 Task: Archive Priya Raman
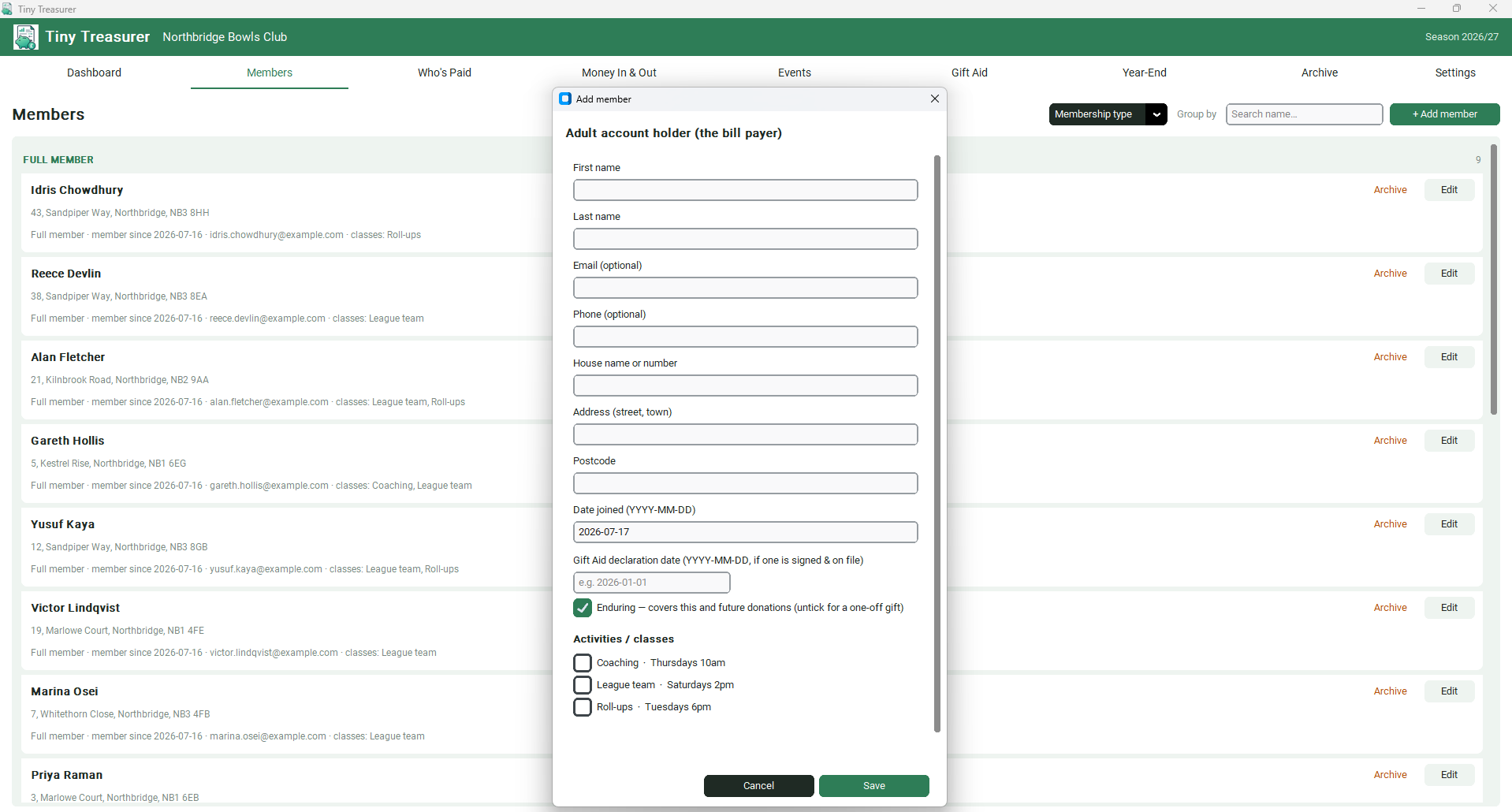(x=1391, y=775)
